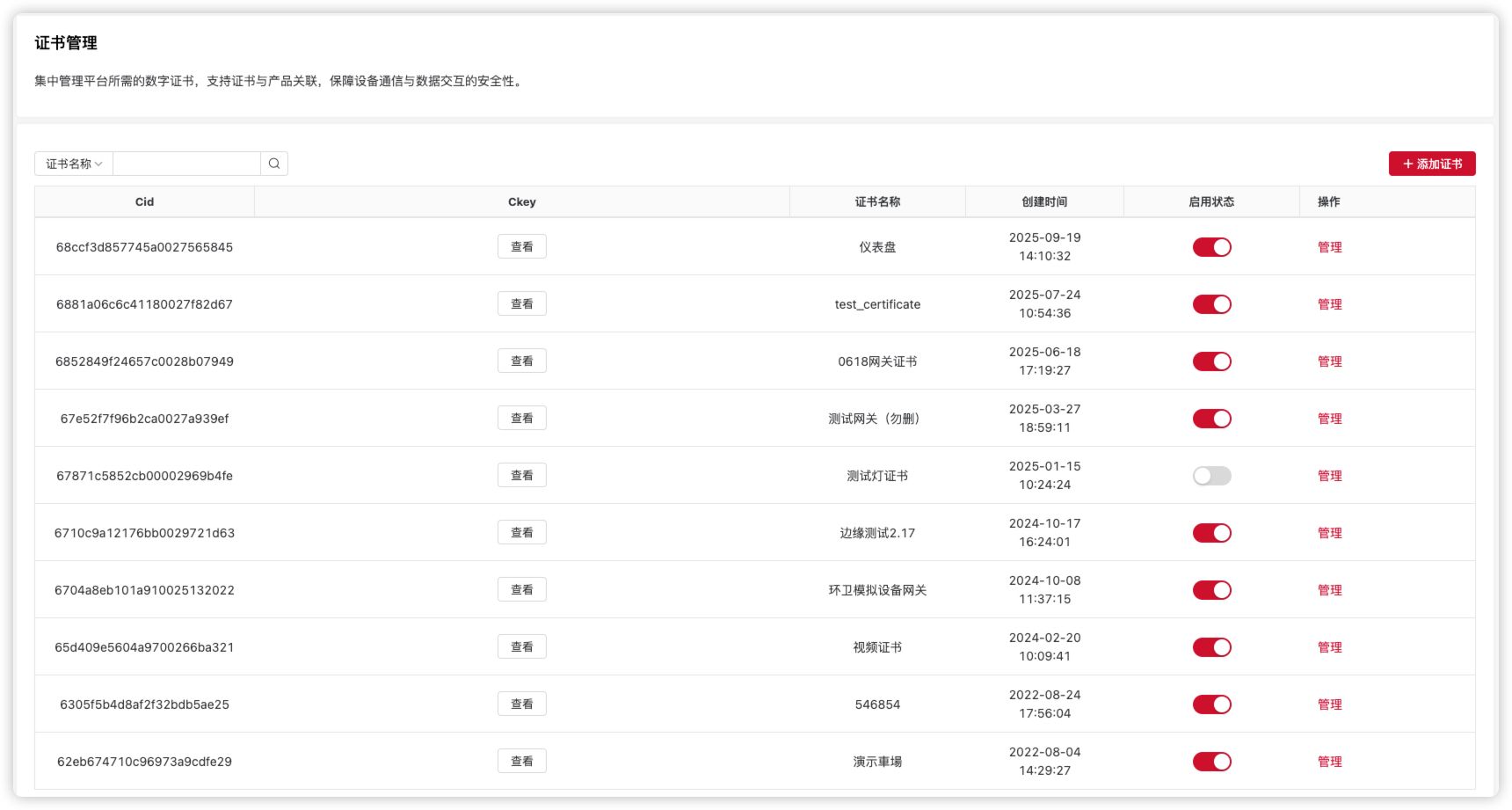The height and width of the screenshot is (810, 1512).
Task: View Ckey for 演示車場 certificate
Action: pyautogui.click(x=521, y=762)
